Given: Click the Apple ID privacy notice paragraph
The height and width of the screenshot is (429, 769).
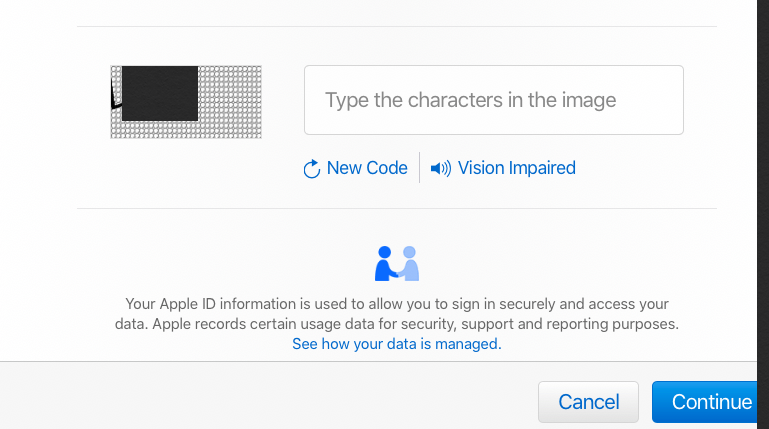Looking at the screenshot, I should (x=397, y=313).
